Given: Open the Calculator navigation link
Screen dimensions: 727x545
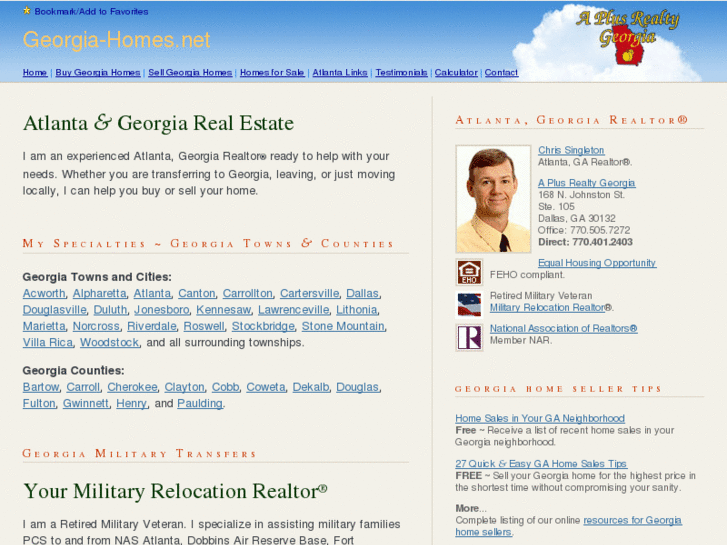Looking at the screenshot, I should coord(456,72).
